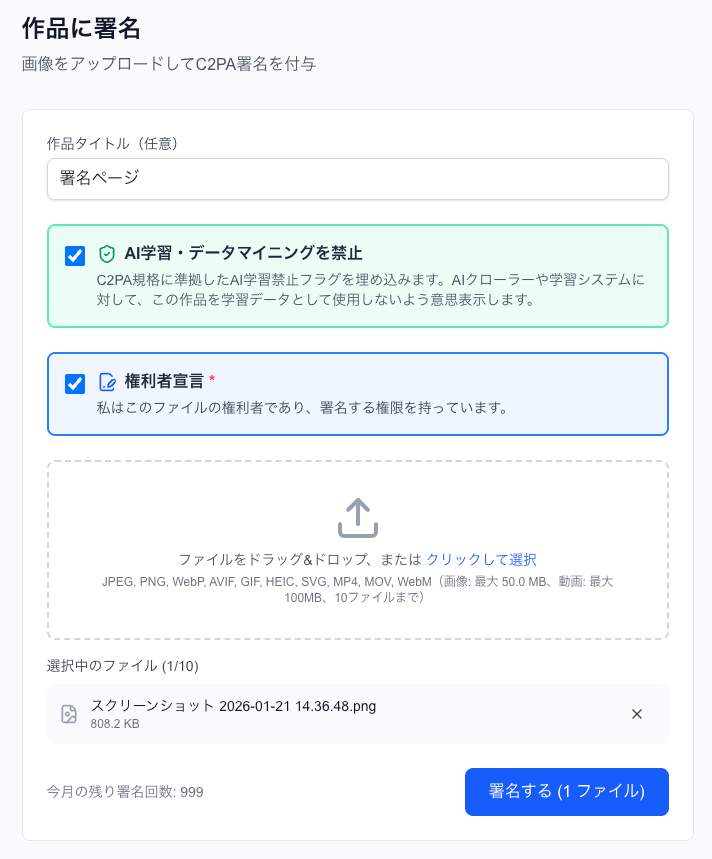This screenshot has height=859, width=712.
Task: Click the AI学習・データマイニングを禁止 label text
Action: (243, 254)
